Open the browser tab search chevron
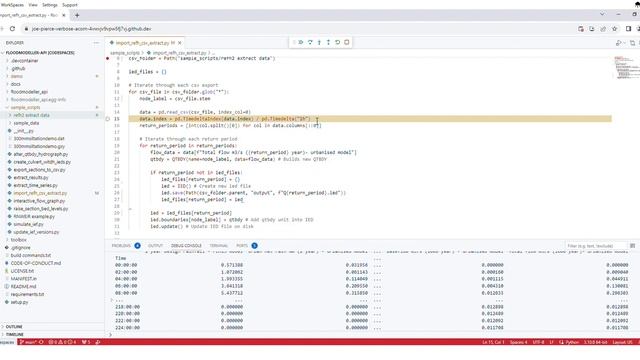Screen dimensions: 640x360 pyautogui.click(x=602, y=14)
